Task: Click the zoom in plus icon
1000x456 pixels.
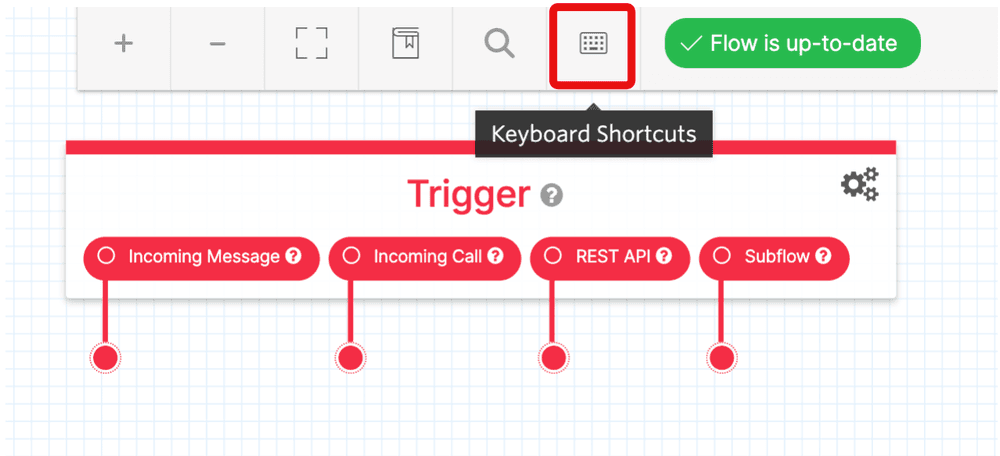Action: [123, 43]
